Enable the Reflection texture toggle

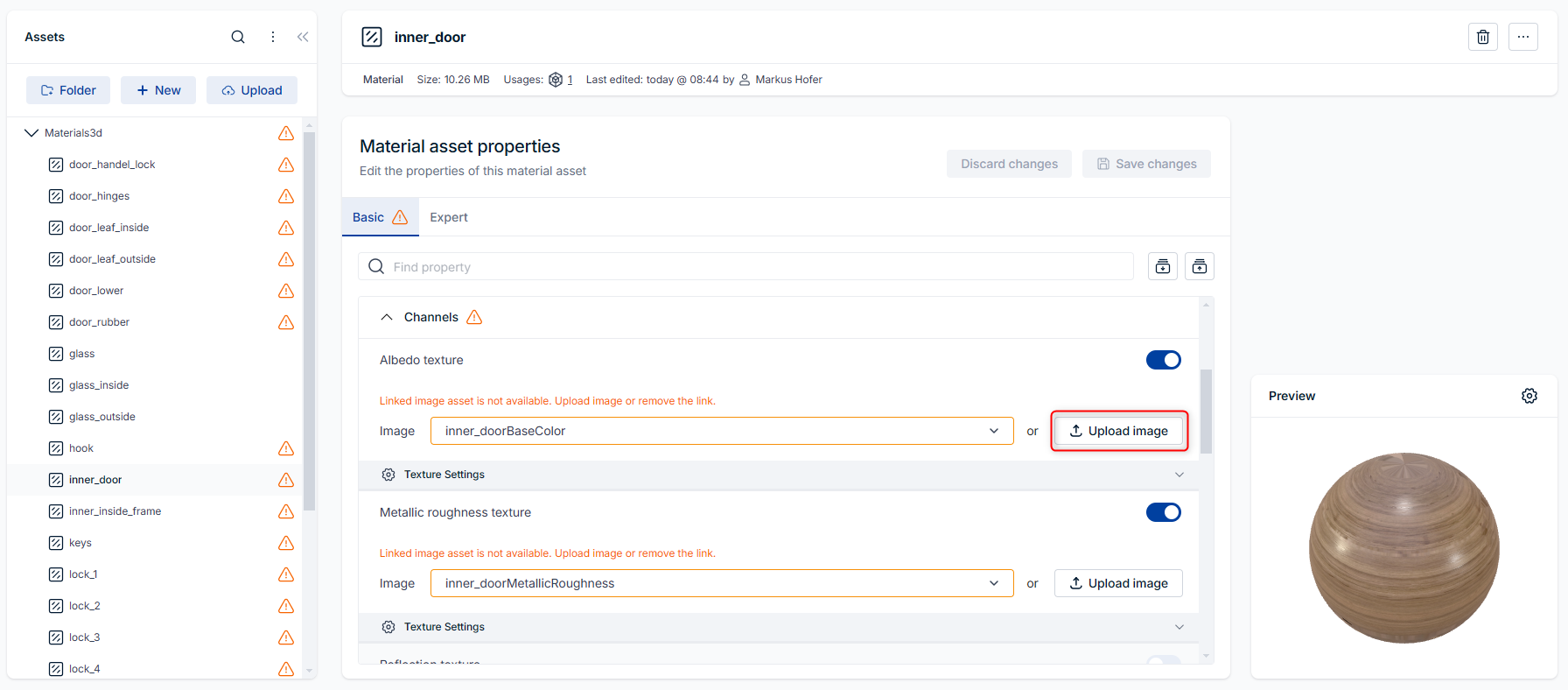tap(1163, 659)
